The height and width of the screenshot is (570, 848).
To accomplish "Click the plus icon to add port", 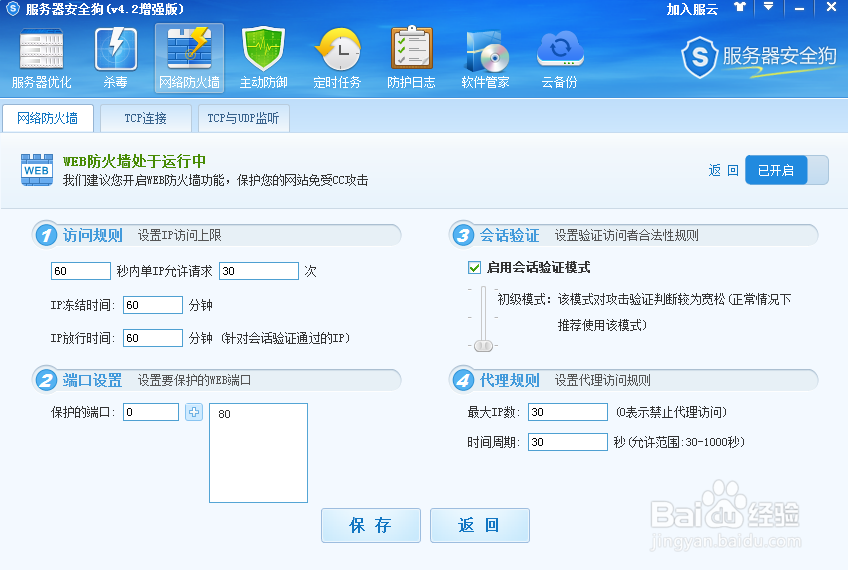I will [194, 412].
